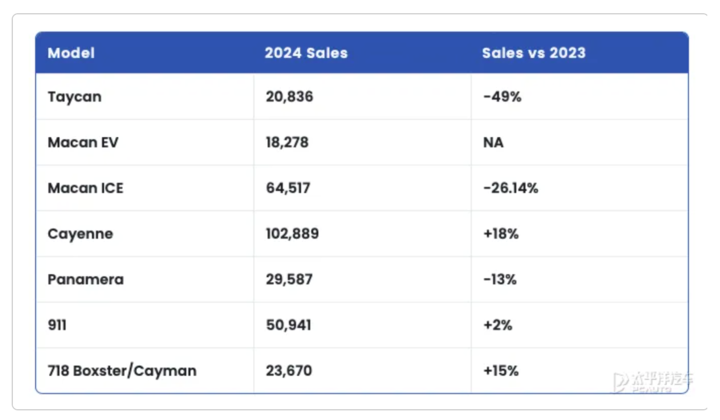Select the Taycan model cell

pos(74,97)
